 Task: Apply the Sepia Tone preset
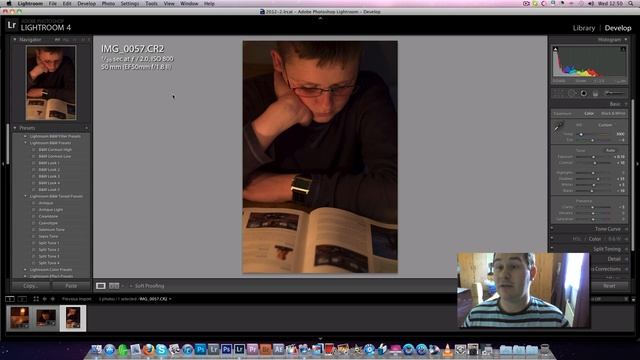point(48,236)
